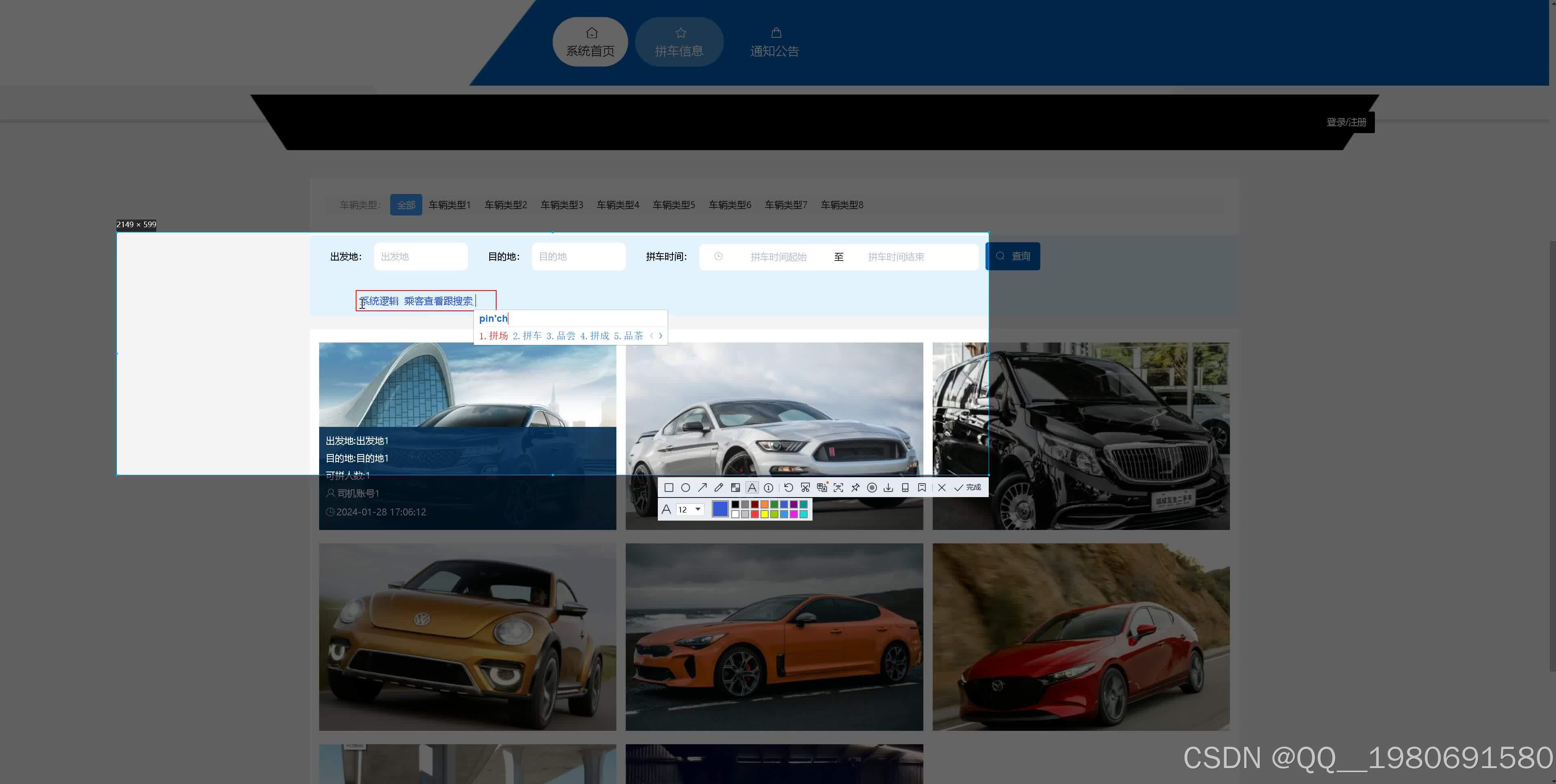1556x784 pixels.
Task: Click 完成 to finish screenshot
Action: pyautogui.click(x=968, y=488)
